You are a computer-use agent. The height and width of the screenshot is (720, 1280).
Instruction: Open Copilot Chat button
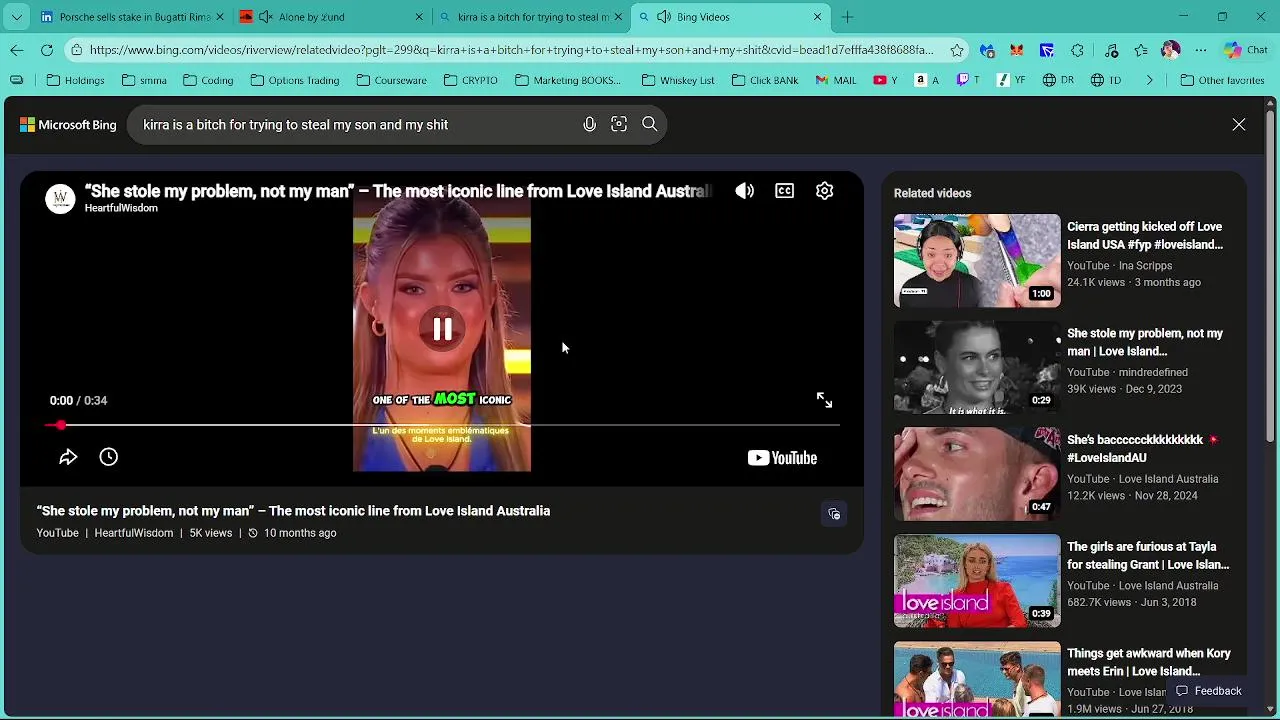pos(1246,50)
